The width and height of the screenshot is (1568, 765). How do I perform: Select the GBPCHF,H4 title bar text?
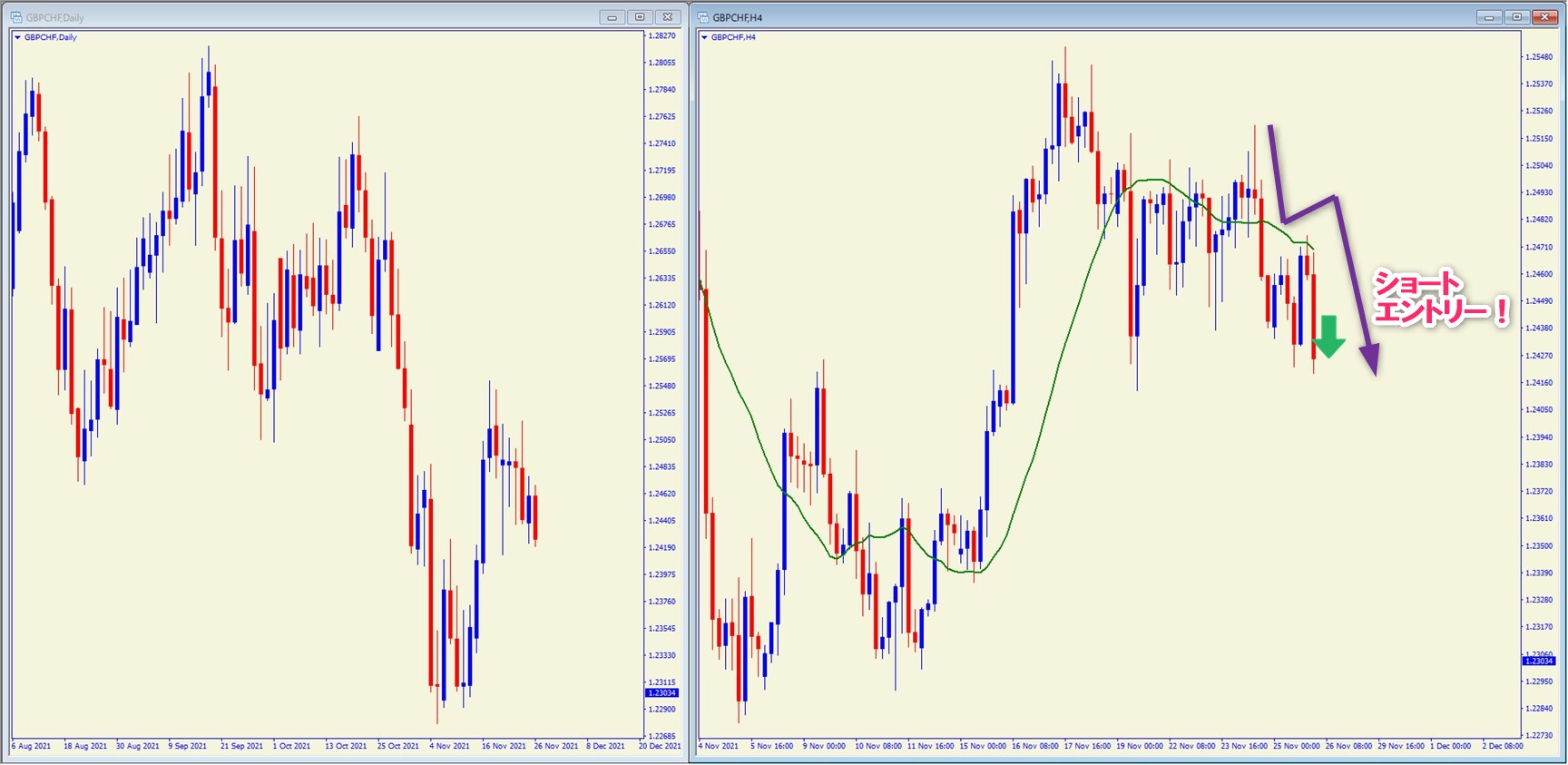pyautogui.click(x=738, y=17)
